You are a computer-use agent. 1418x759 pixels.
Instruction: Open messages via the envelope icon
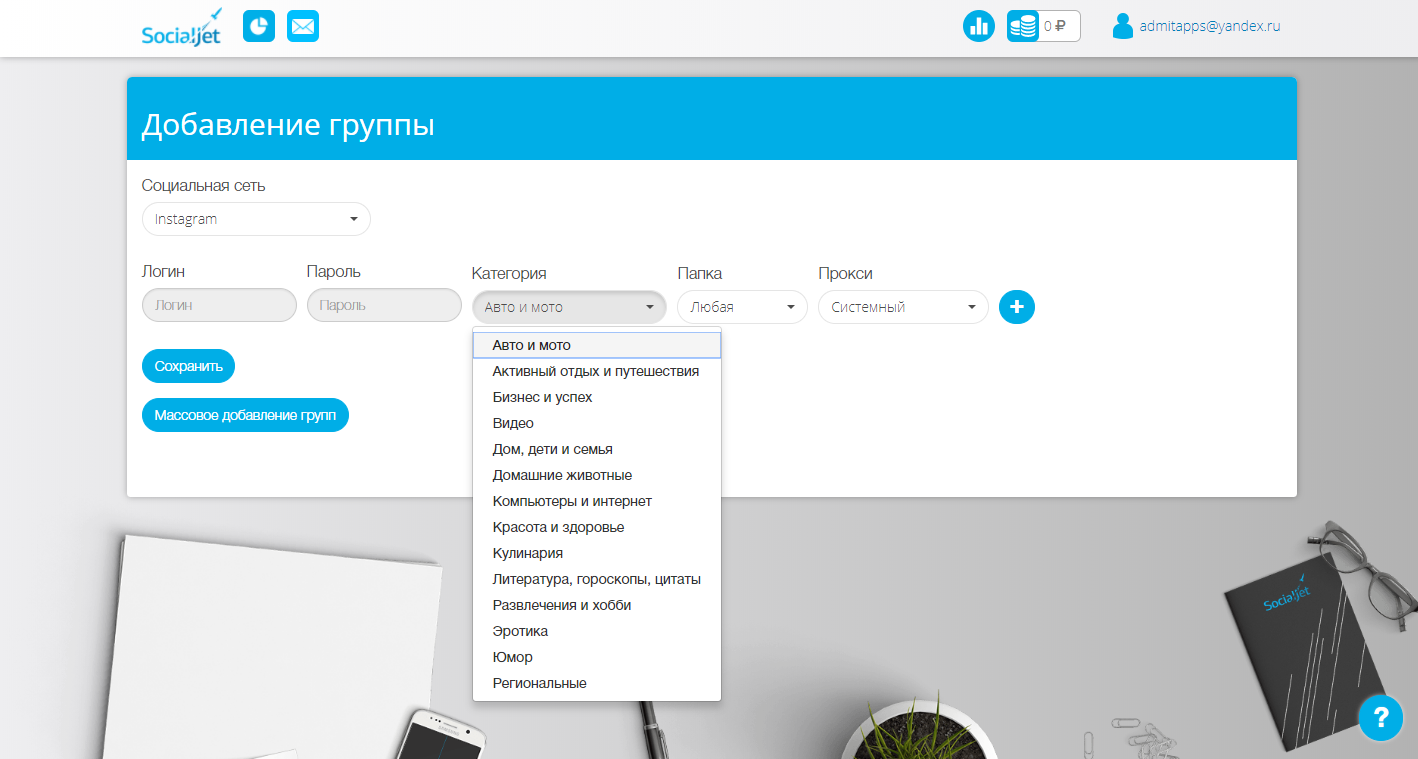pos(302,25)
